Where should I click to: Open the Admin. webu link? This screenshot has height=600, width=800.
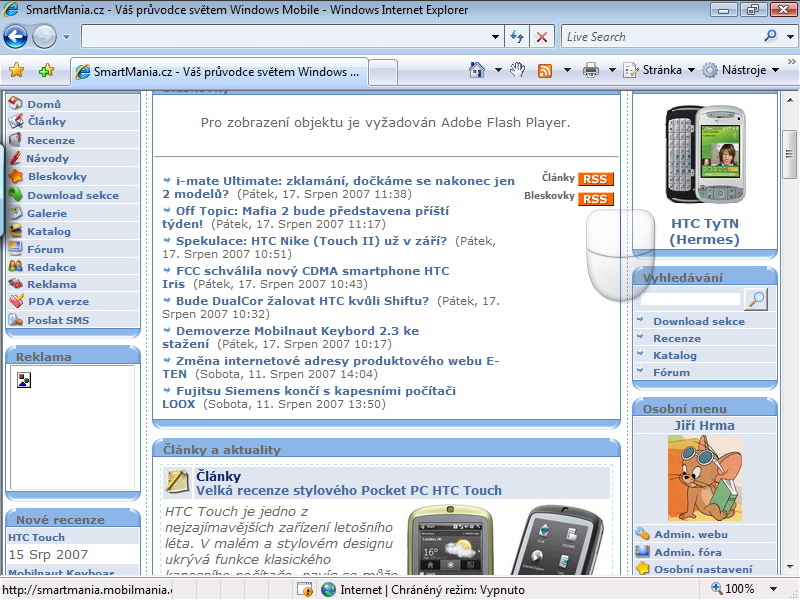[x=691, y=534]
